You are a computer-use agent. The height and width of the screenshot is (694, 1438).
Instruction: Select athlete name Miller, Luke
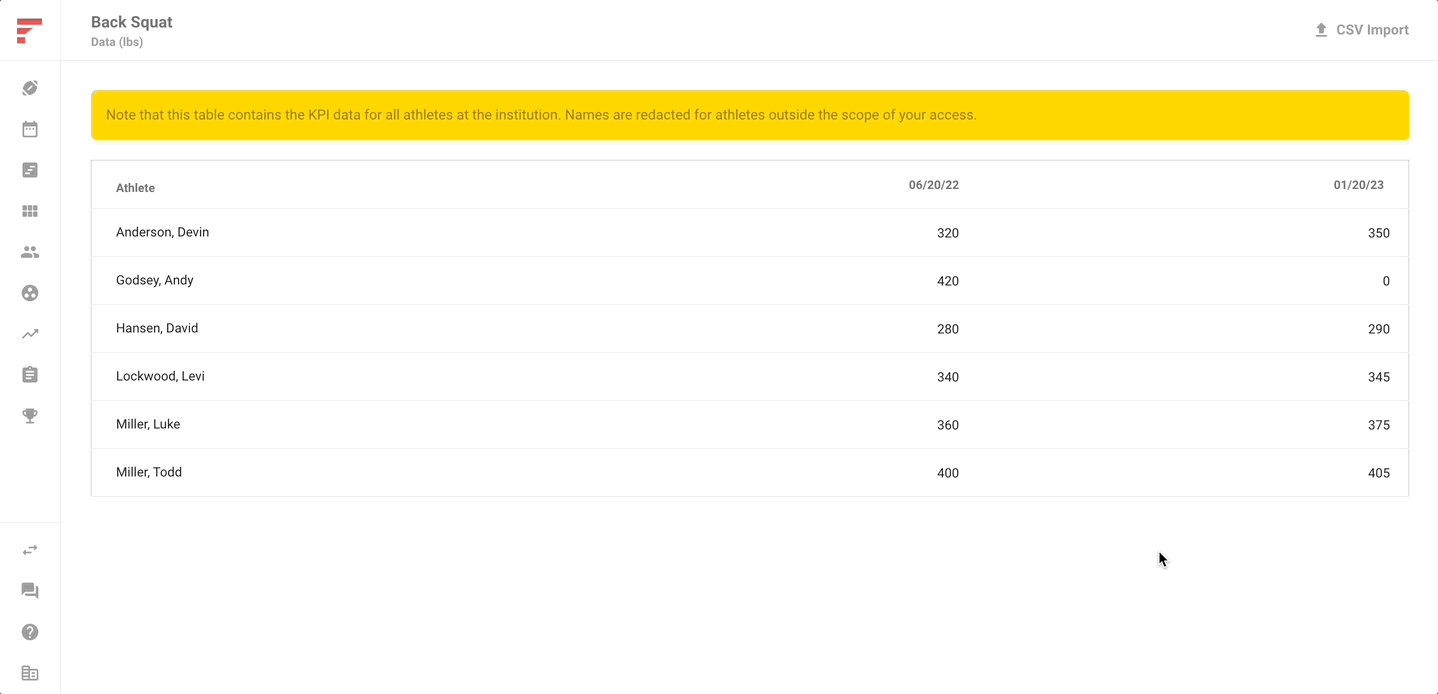tap(148, 424)
